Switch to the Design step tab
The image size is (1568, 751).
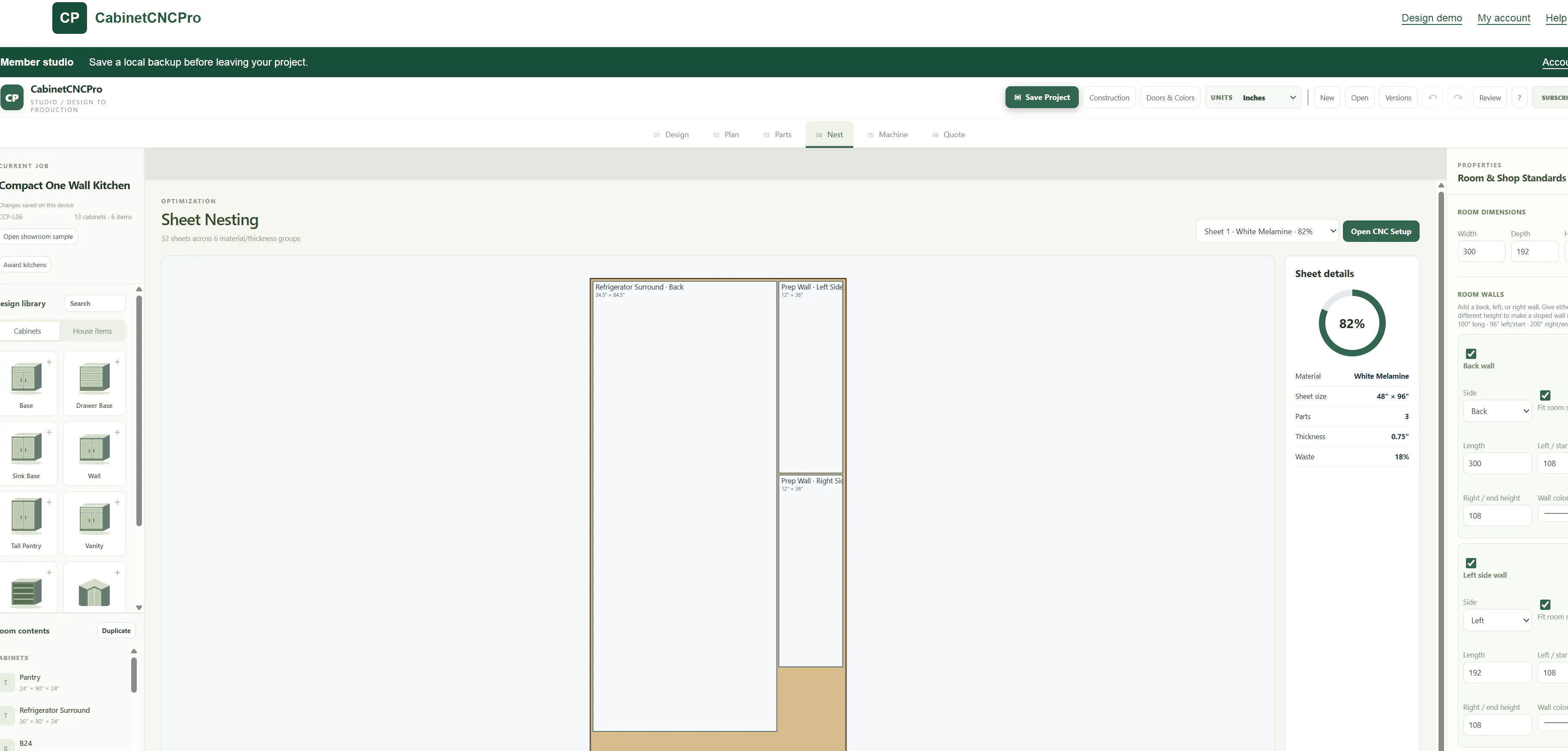(671, 135)
